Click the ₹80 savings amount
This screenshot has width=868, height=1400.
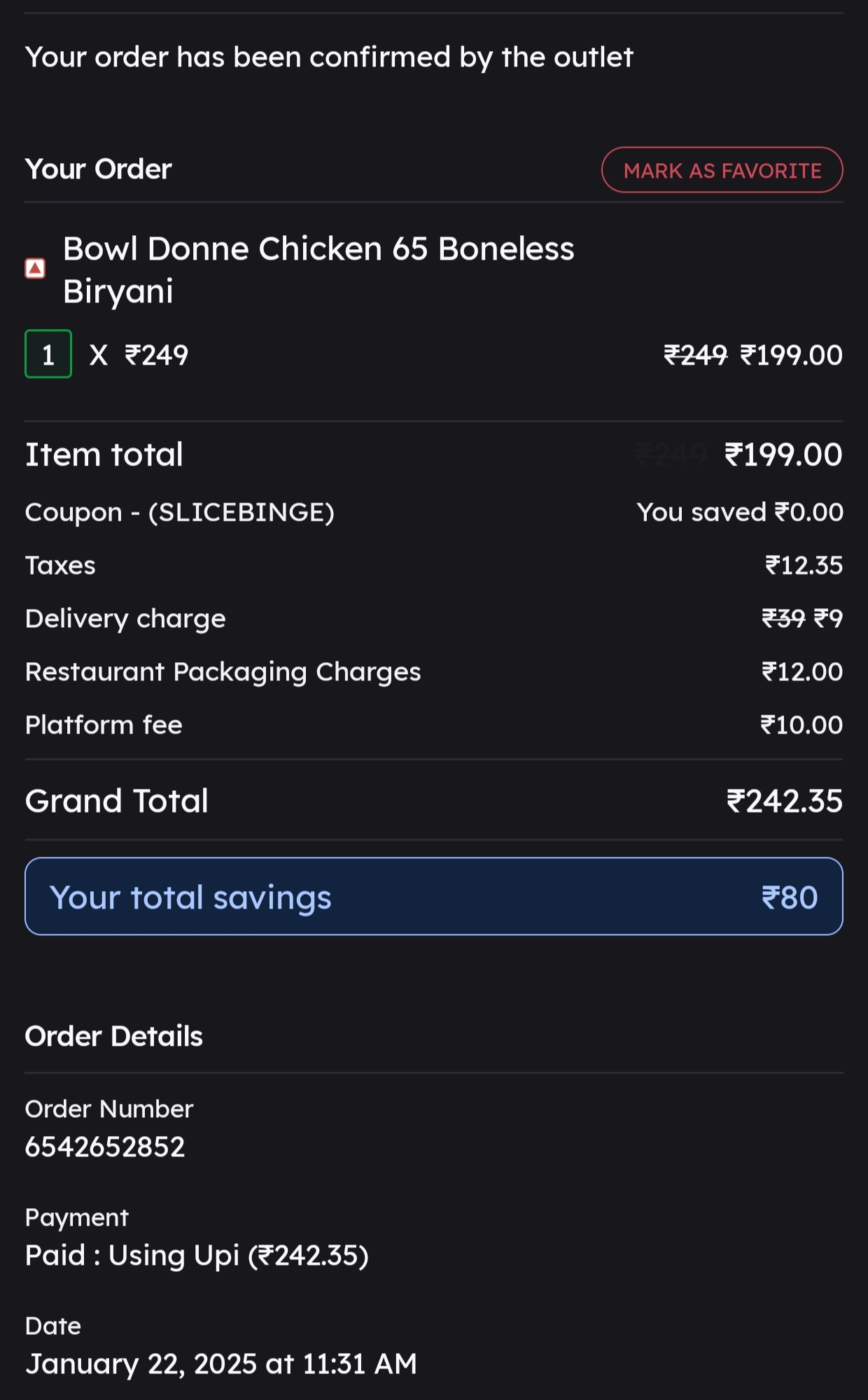pyautogui.click(x=790, y=897)
